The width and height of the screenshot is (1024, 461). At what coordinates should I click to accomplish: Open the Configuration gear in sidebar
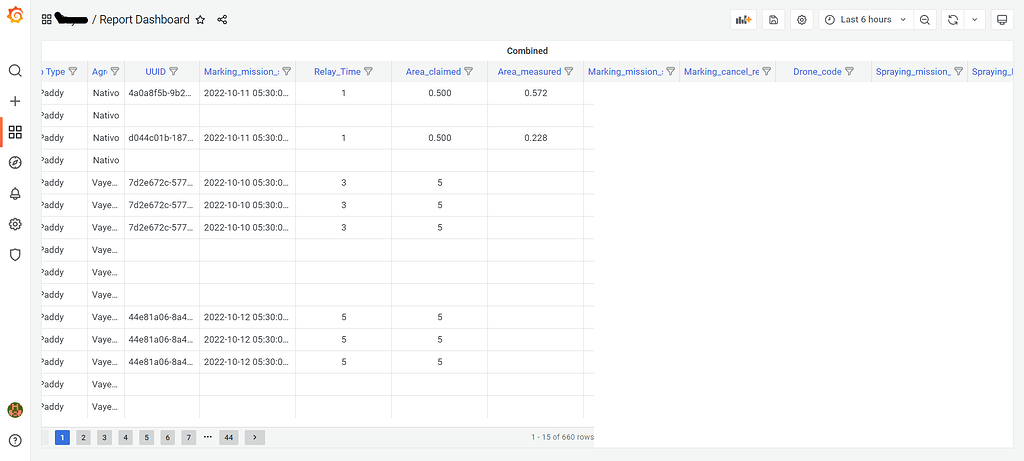pos(15,224)
